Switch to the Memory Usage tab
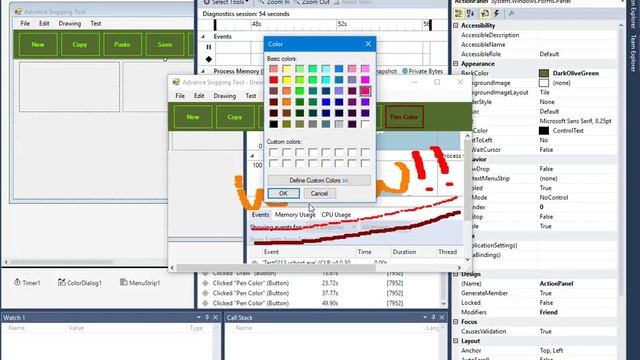 (295, 215)
